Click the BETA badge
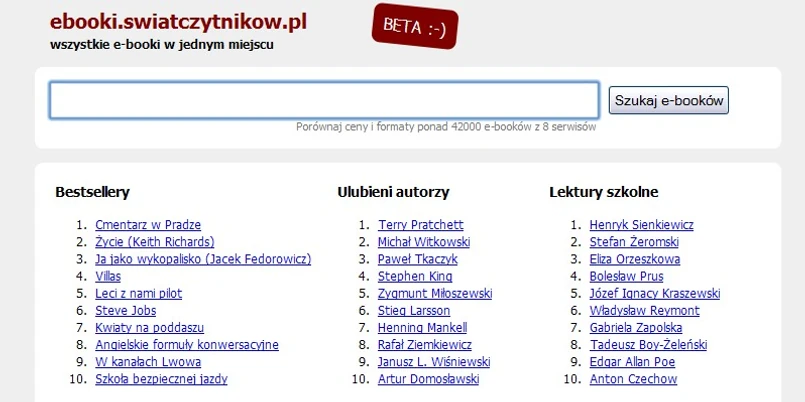 pos(414,27)
